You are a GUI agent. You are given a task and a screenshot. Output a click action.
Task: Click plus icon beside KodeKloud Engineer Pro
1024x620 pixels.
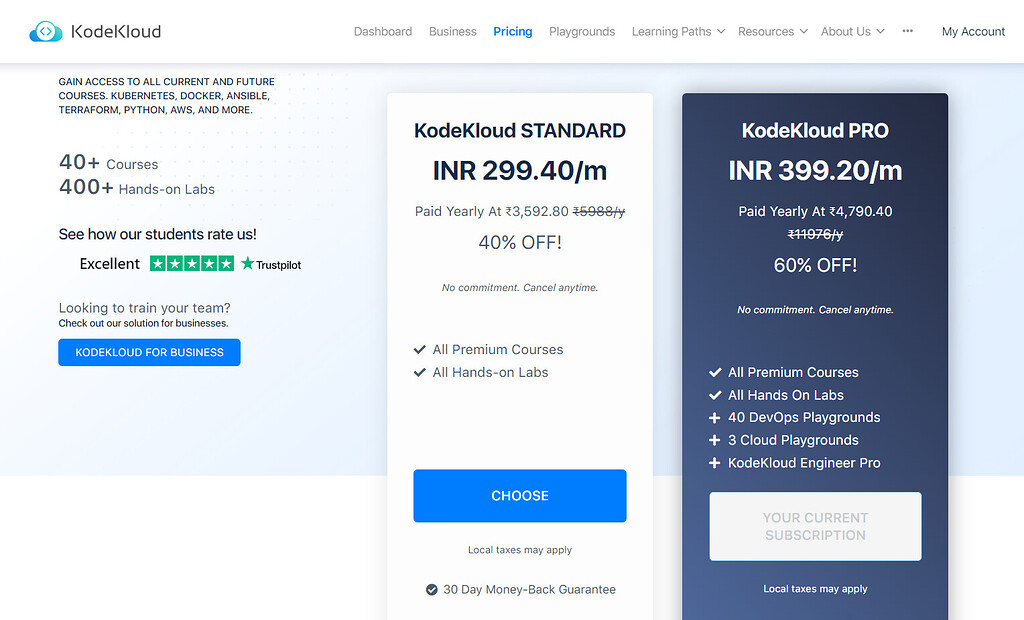pos(715,463)
